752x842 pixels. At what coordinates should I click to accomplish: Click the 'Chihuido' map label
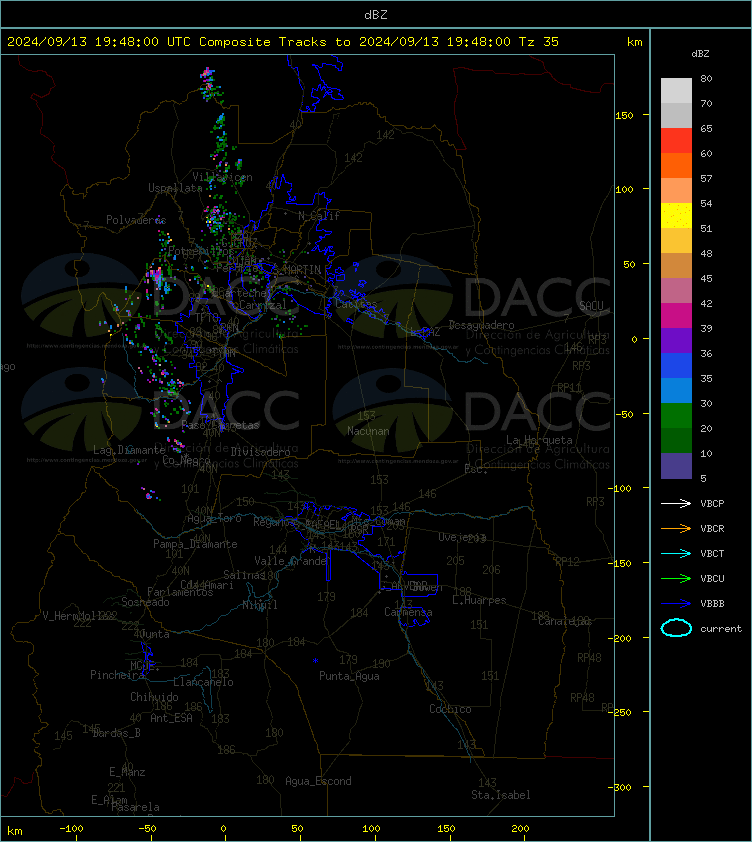pos(154,696)
